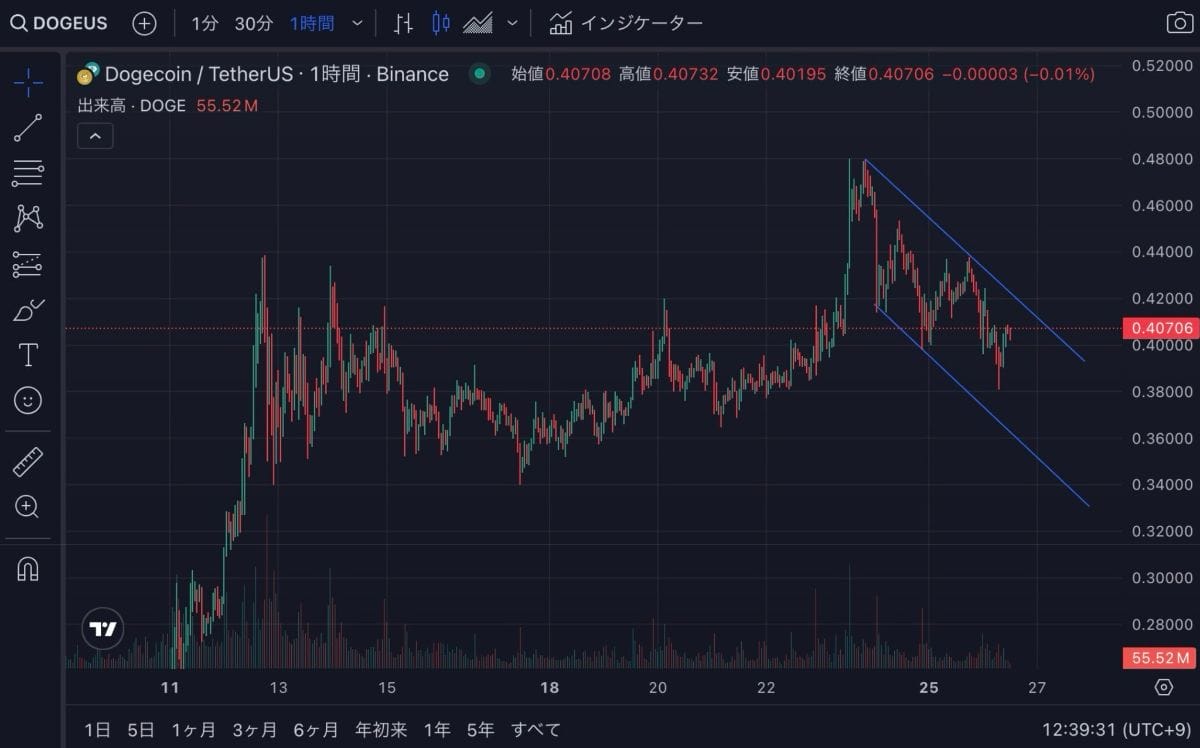Image resolution: width=1200 pixels, height=748 pixels.
Task: Select the brush drawing tool
Action: click(x=28, y=310)
